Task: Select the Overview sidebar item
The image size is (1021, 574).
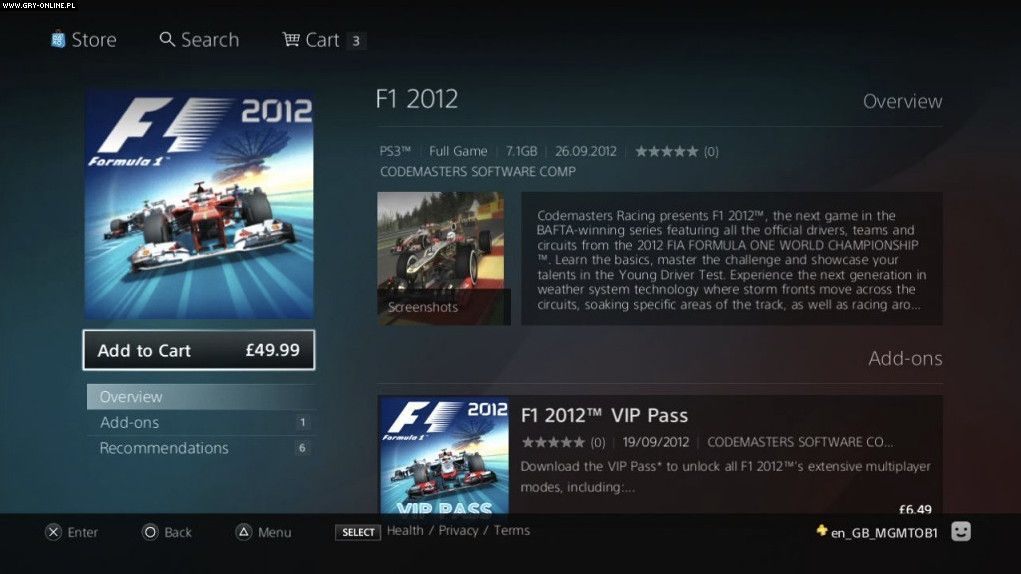Action: [x=201, y=396]
